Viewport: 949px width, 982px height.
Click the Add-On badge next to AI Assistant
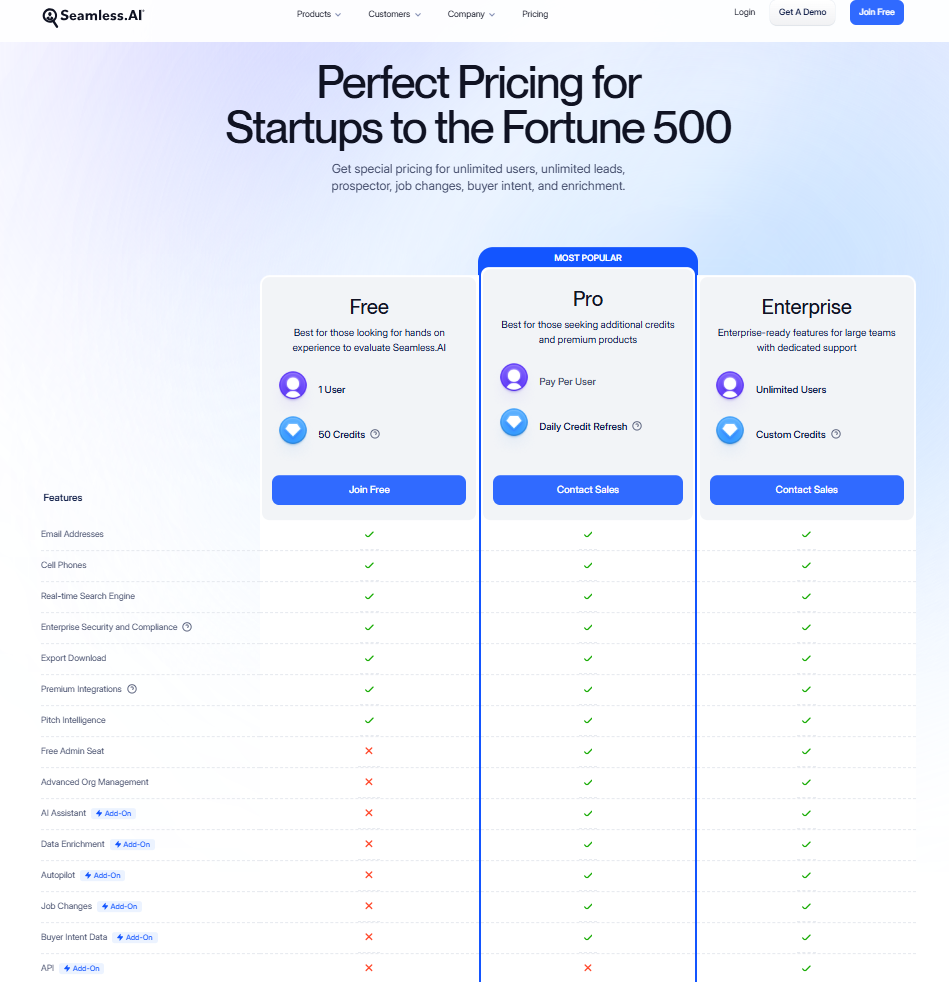pyautogui.click(x=113, y=813)
